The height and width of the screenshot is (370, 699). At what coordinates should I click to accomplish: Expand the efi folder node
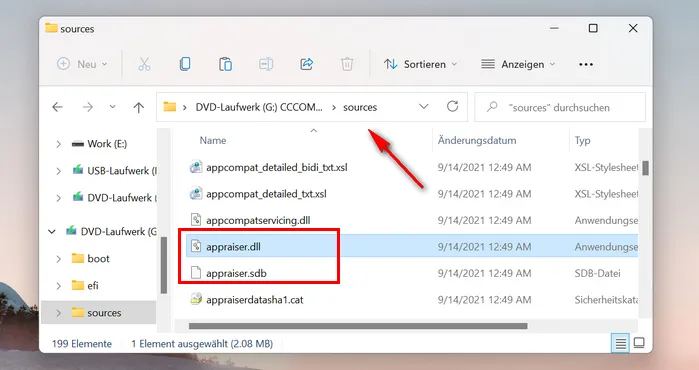pos(58,286)
